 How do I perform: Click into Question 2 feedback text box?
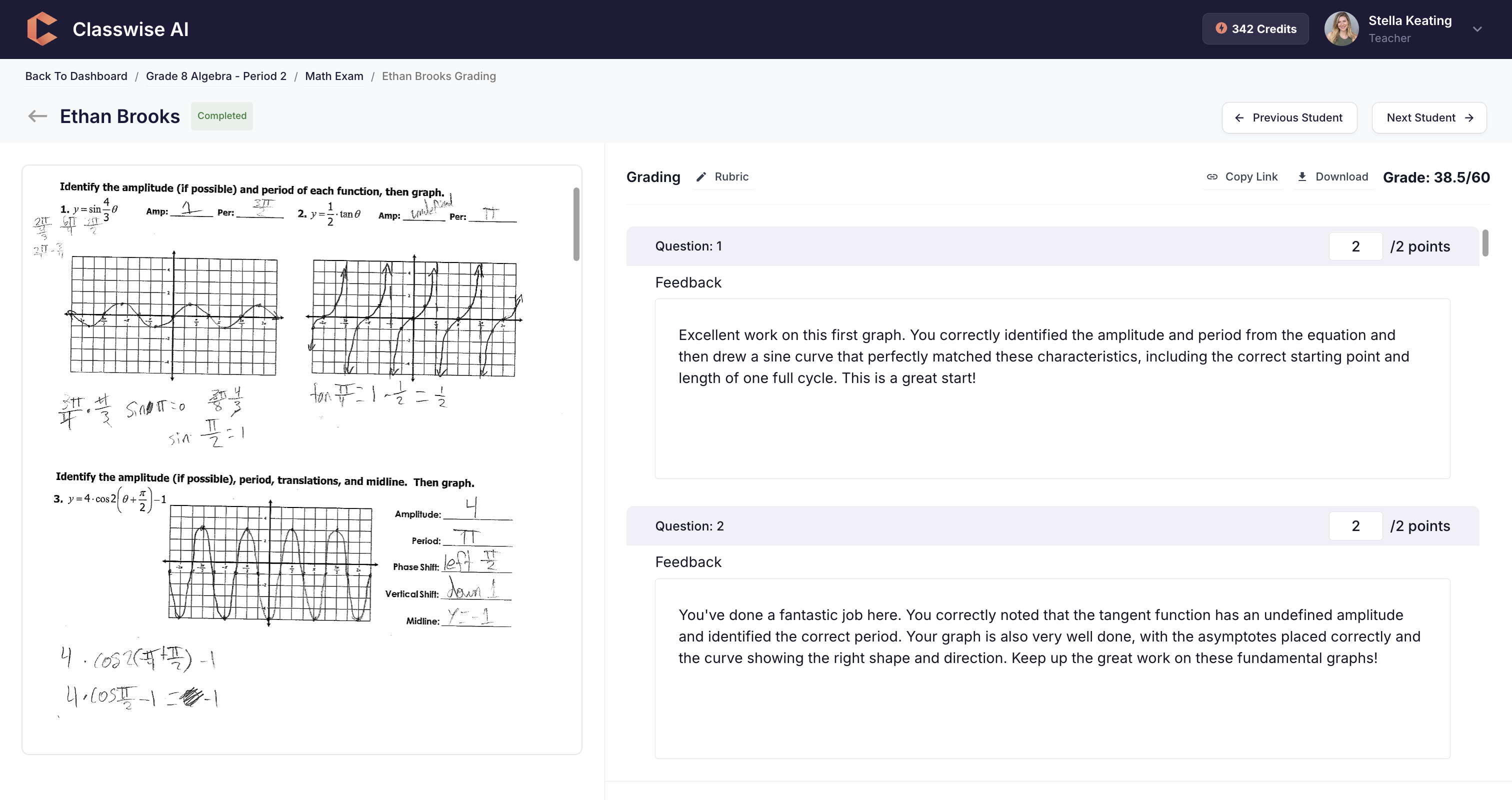[x=1052, y=668]
